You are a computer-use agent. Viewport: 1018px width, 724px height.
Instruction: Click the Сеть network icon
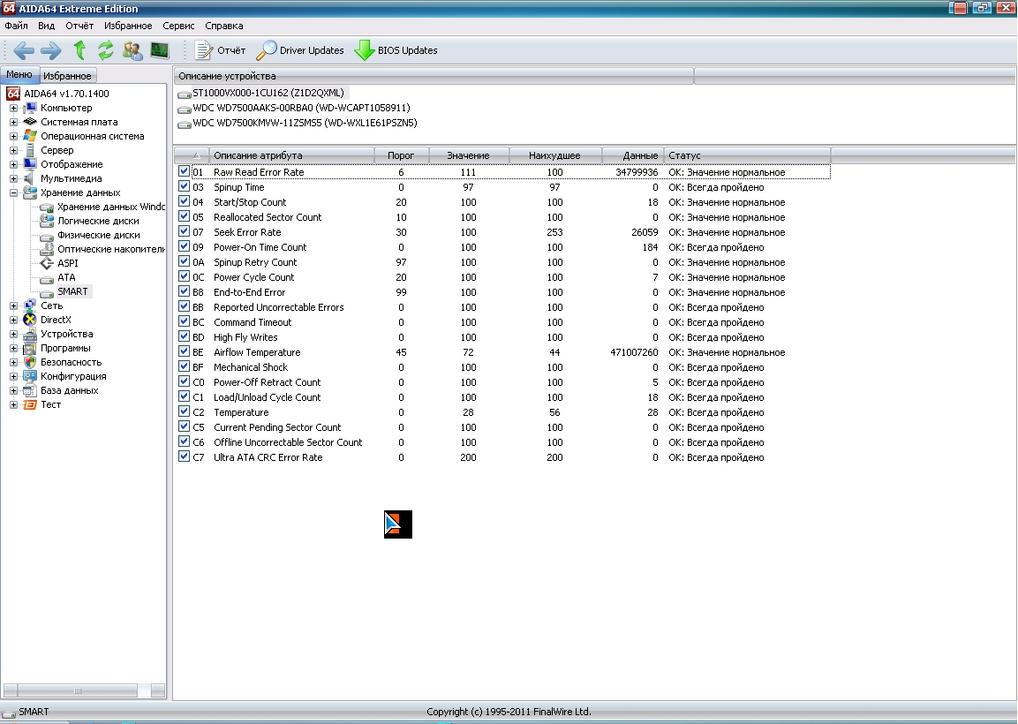[30, 305]
